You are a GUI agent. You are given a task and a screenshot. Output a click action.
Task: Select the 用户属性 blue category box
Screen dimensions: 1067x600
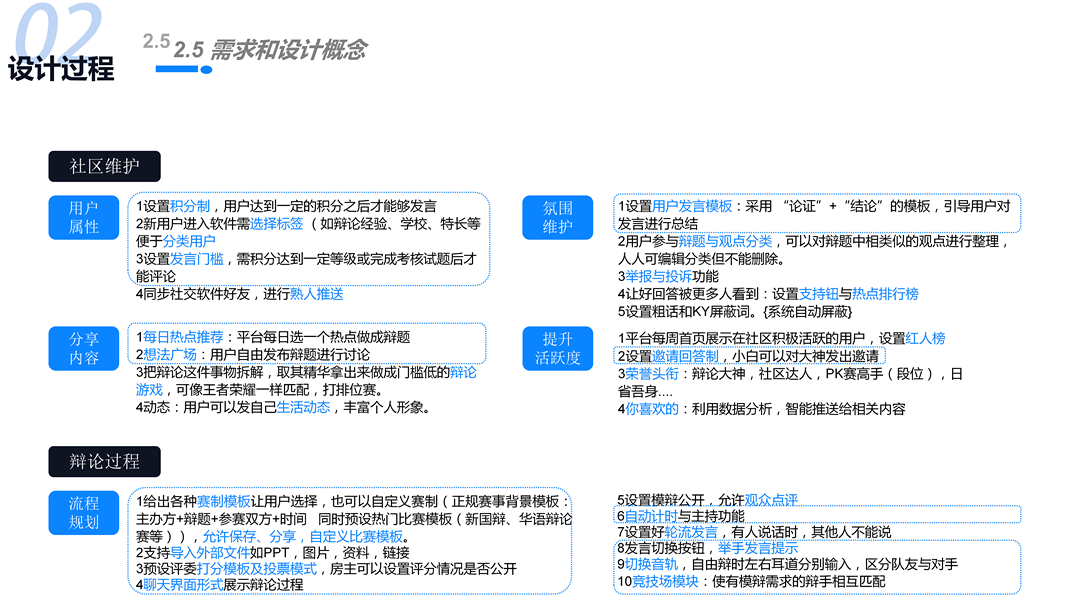pyautogui.click(x=84, y=218)
